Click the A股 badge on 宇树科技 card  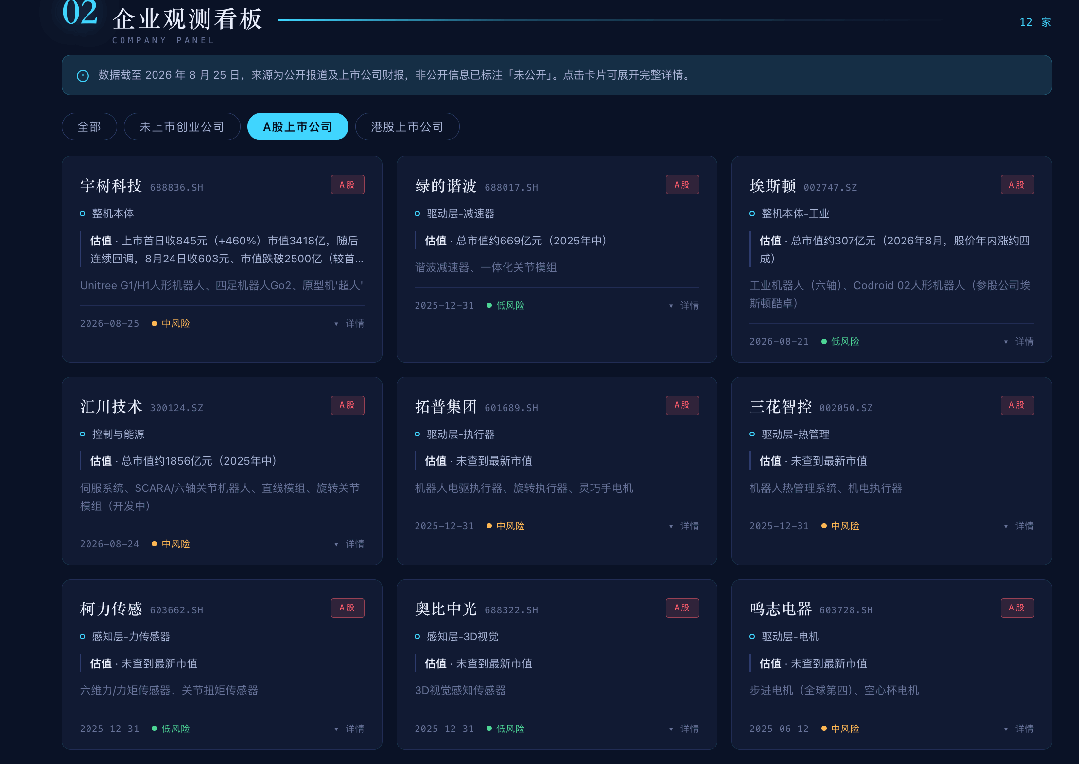[x=348, y=184]
